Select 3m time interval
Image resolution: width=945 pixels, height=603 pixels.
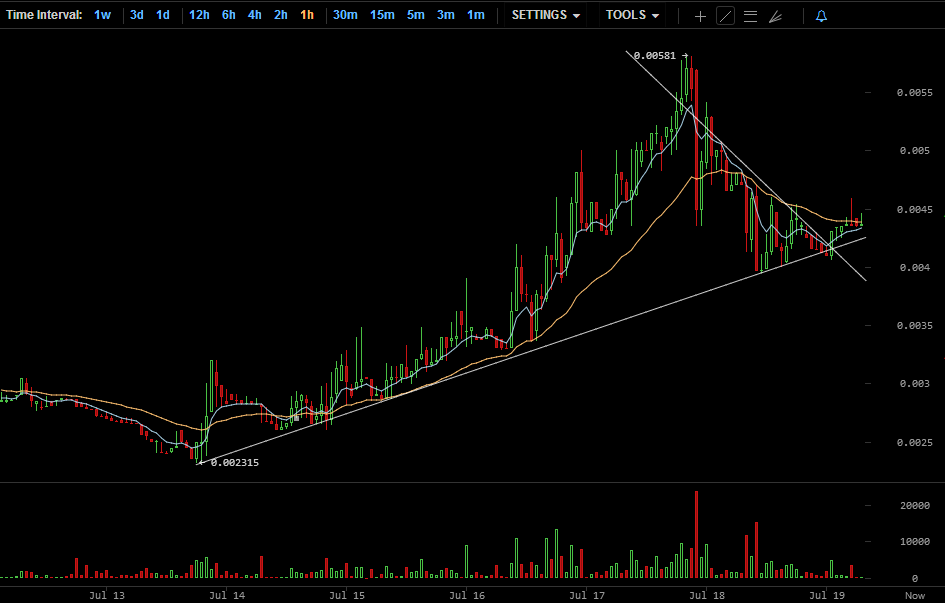(x=446, y=15)
